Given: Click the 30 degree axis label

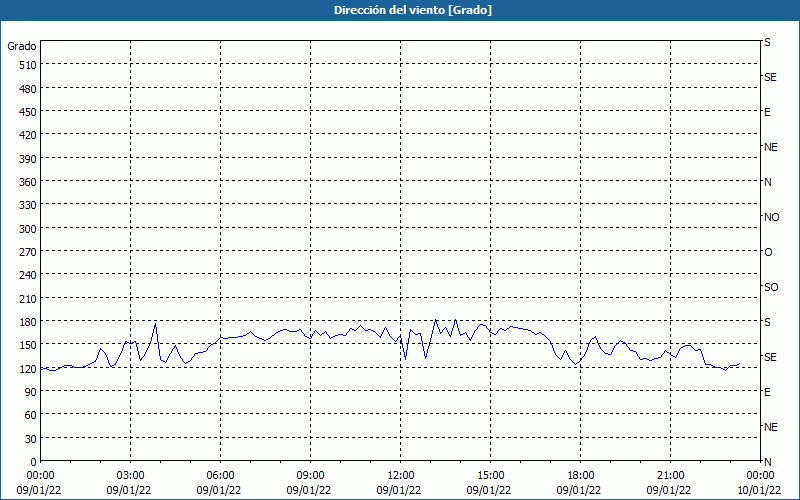Looking at the screenshot, I should click(x=31, y=439).
